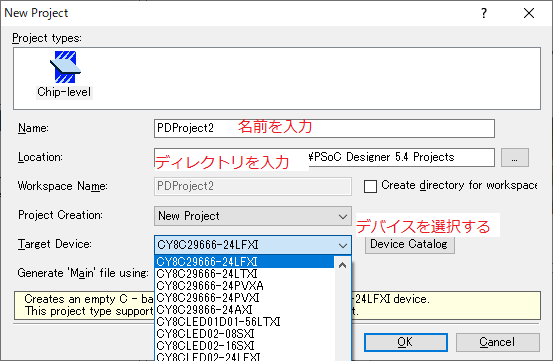Open the Device Catalog
This screenshot has height=361, width=553.
pos(409,244)
